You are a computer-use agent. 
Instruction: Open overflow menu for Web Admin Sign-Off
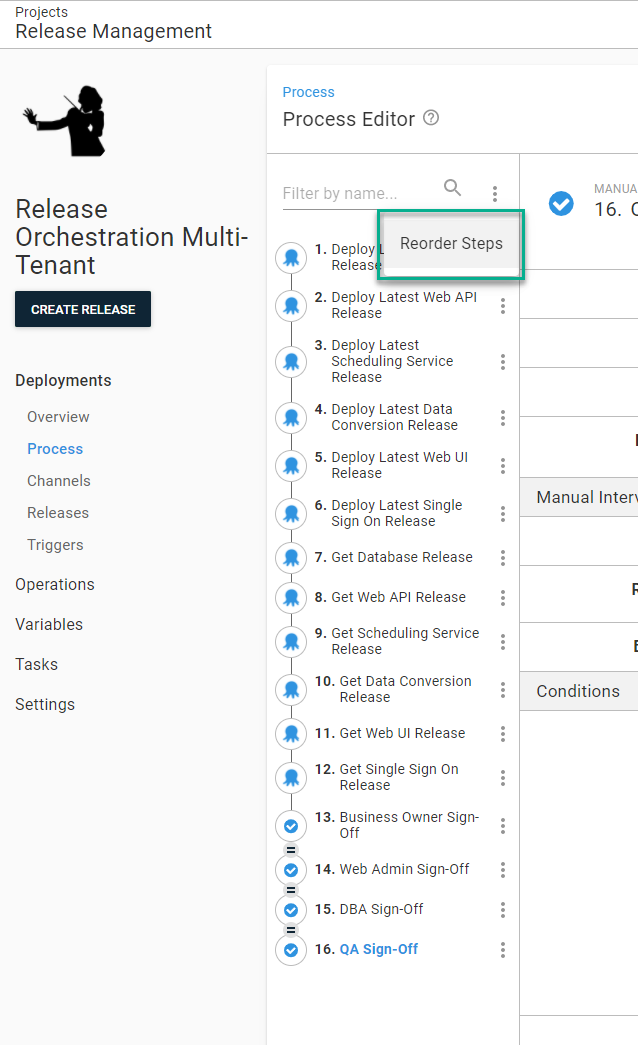click(x=503, y=870)
